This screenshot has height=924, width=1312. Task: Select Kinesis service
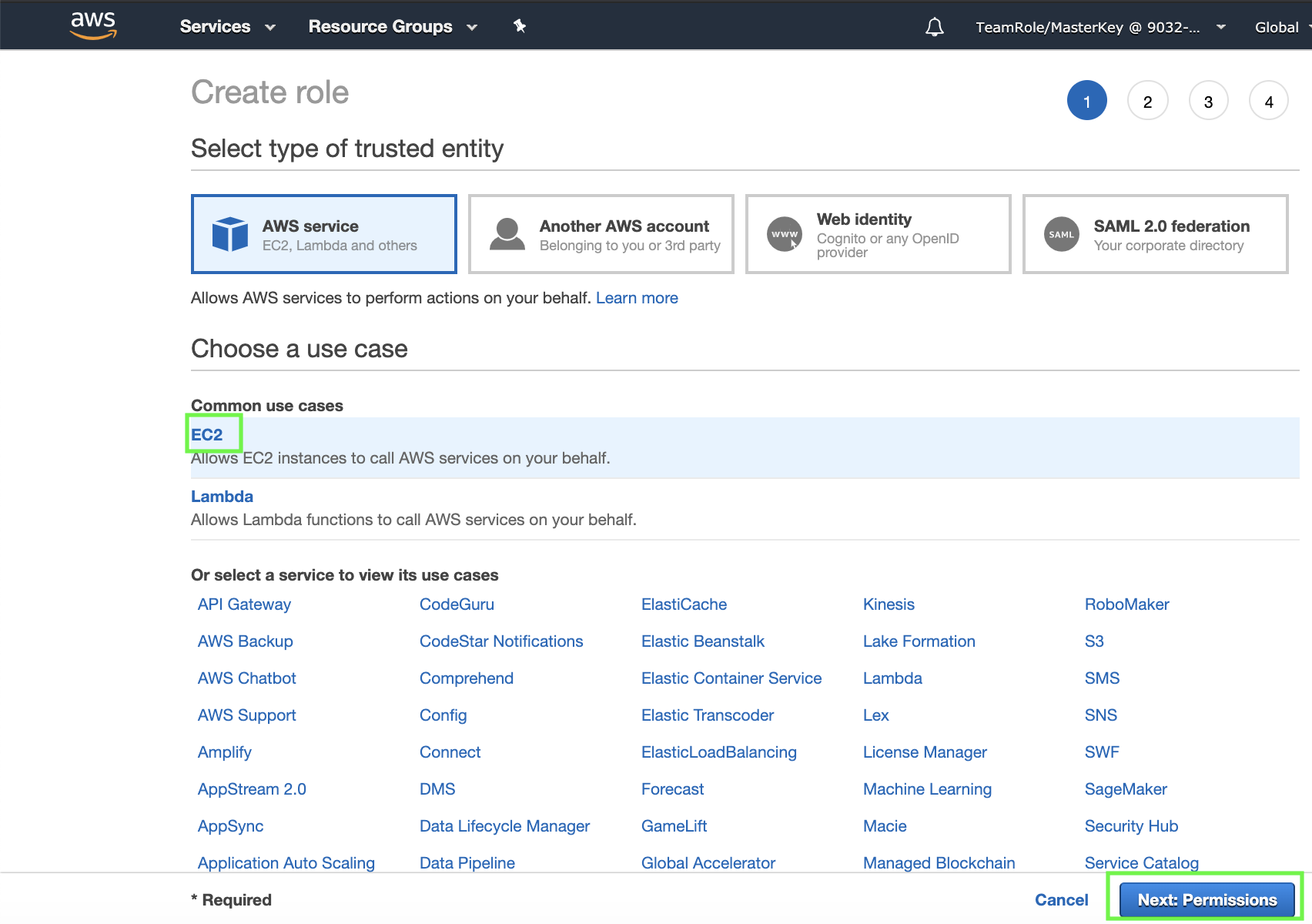tap(889, 604)
